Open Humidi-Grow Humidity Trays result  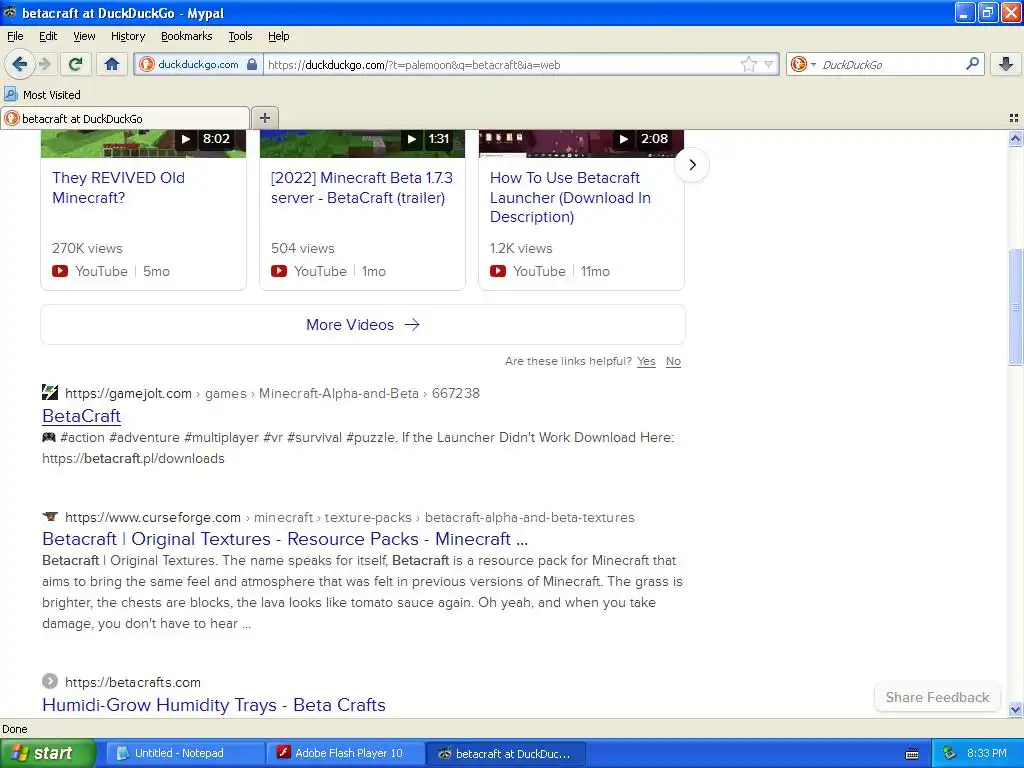pos(214,705)
